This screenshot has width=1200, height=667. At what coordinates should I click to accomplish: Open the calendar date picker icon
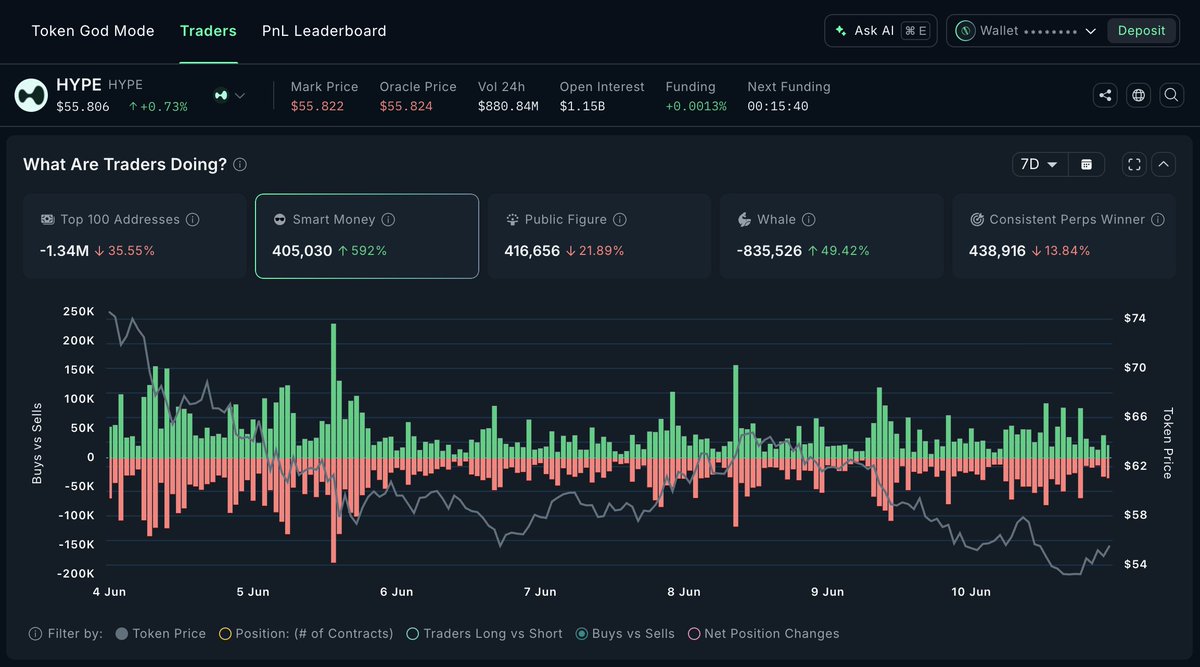(1086, 165)
